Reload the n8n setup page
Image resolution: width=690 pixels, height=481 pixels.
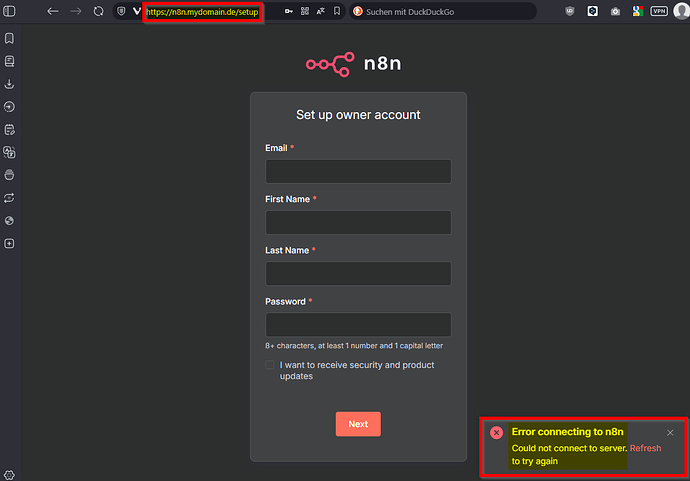[x=99, y=11]
